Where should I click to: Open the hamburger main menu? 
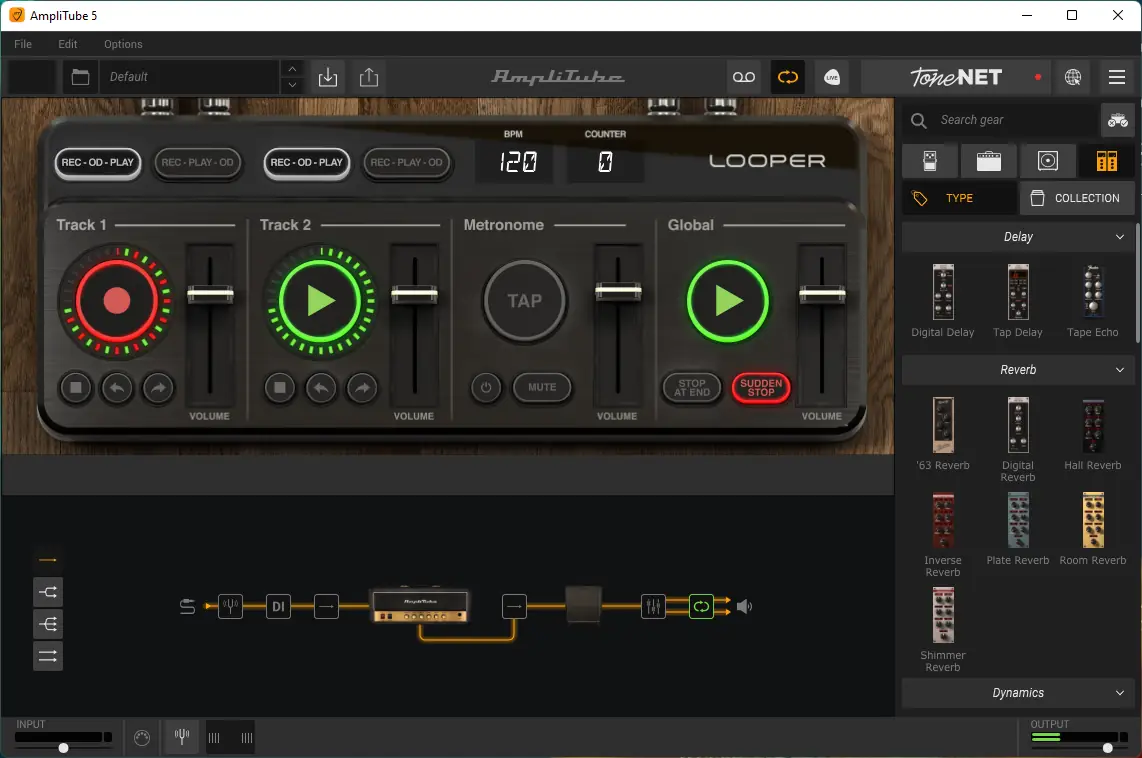point(1117,77)
